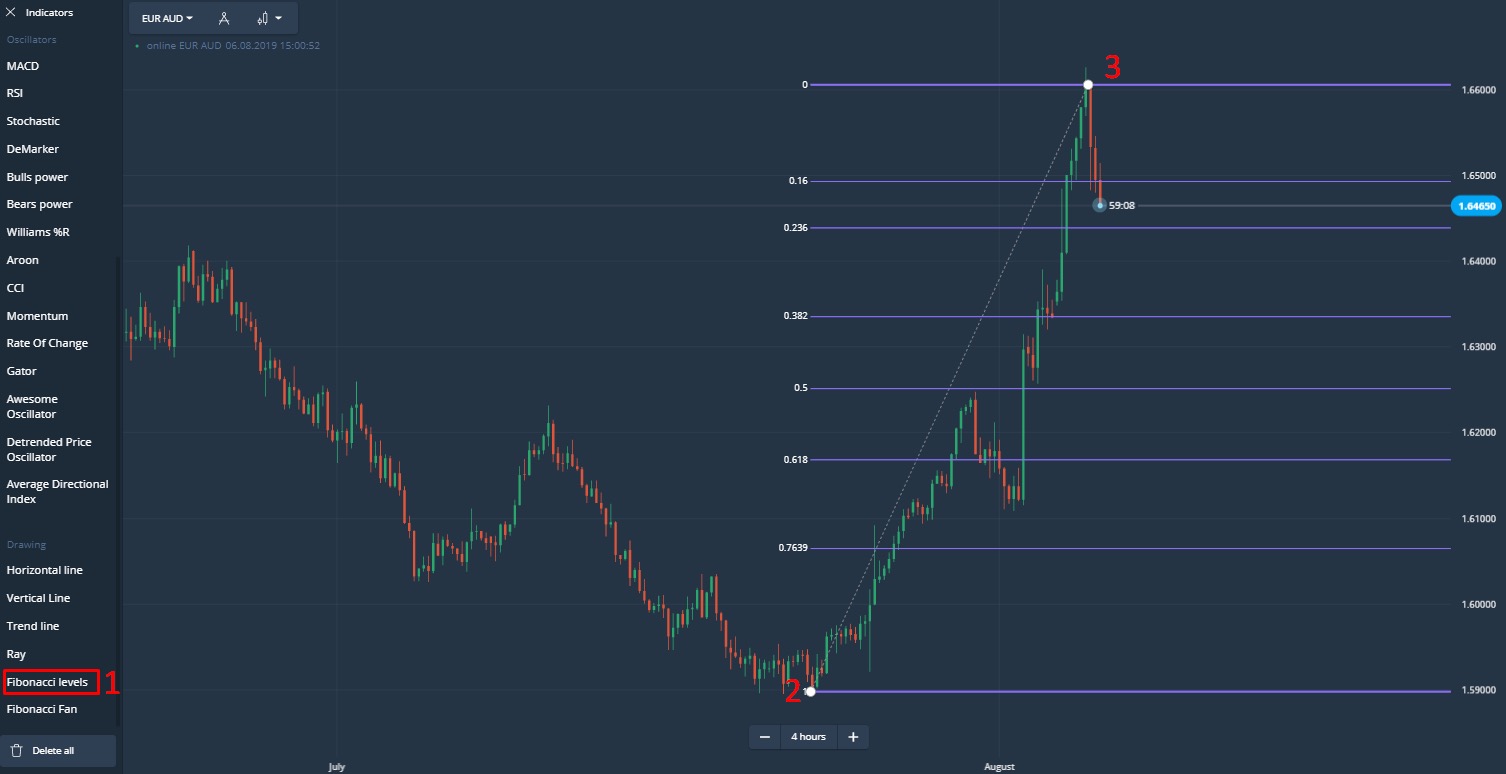
Task: Select the Awesome Oscillator entry
Action: click(x=32, y=406)
